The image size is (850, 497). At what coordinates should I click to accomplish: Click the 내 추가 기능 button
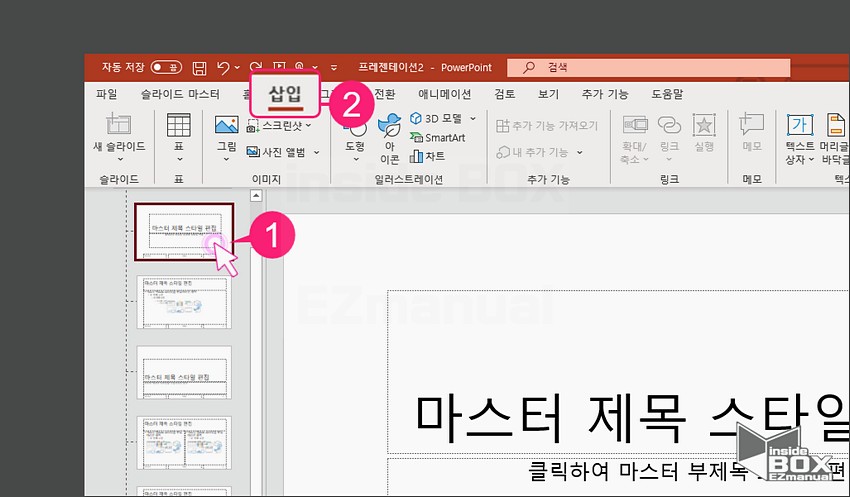pyautogui.click(x=532, y=152)
